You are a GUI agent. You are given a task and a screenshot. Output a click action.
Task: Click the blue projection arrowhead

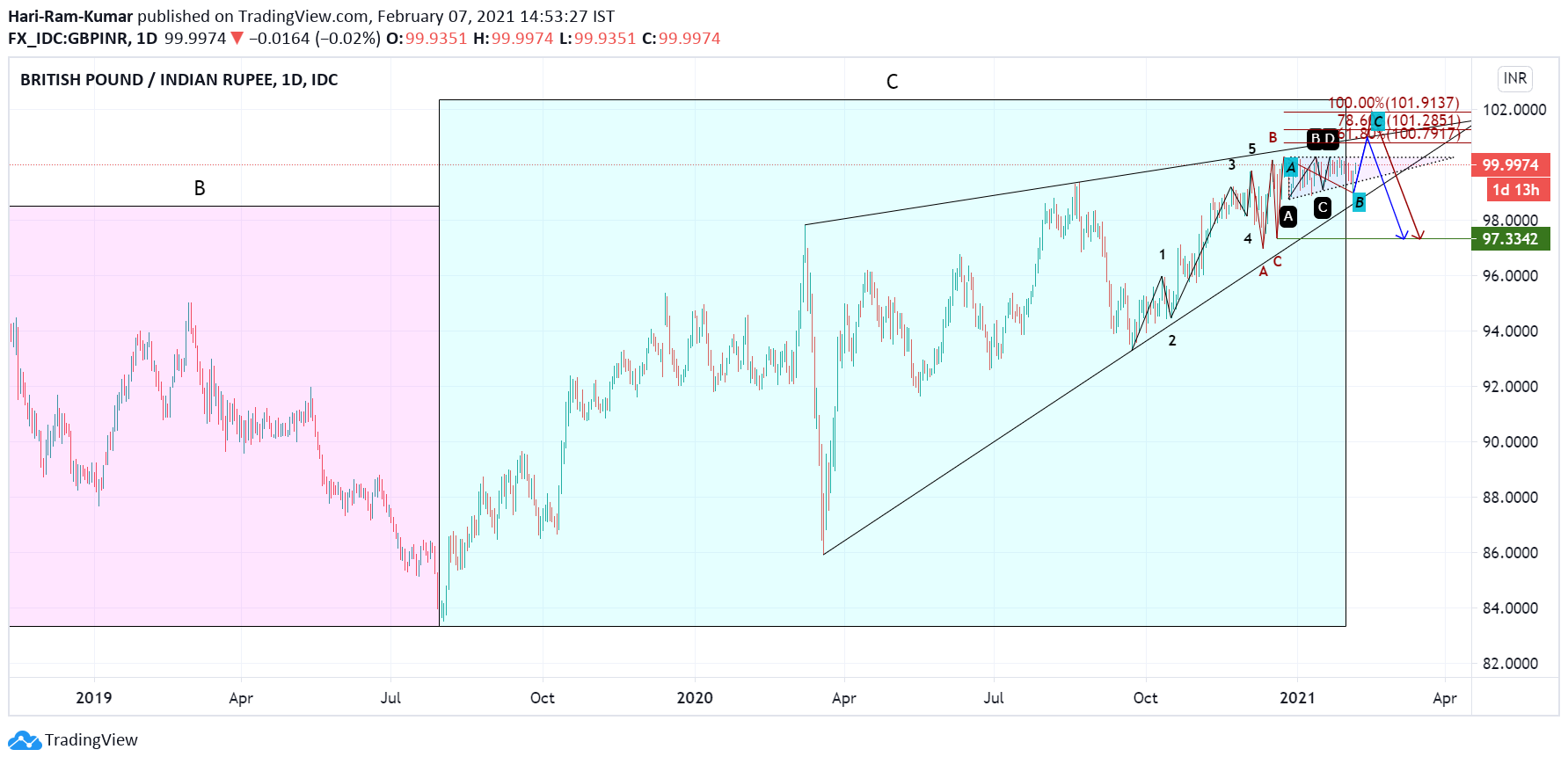pos(1403,235)
